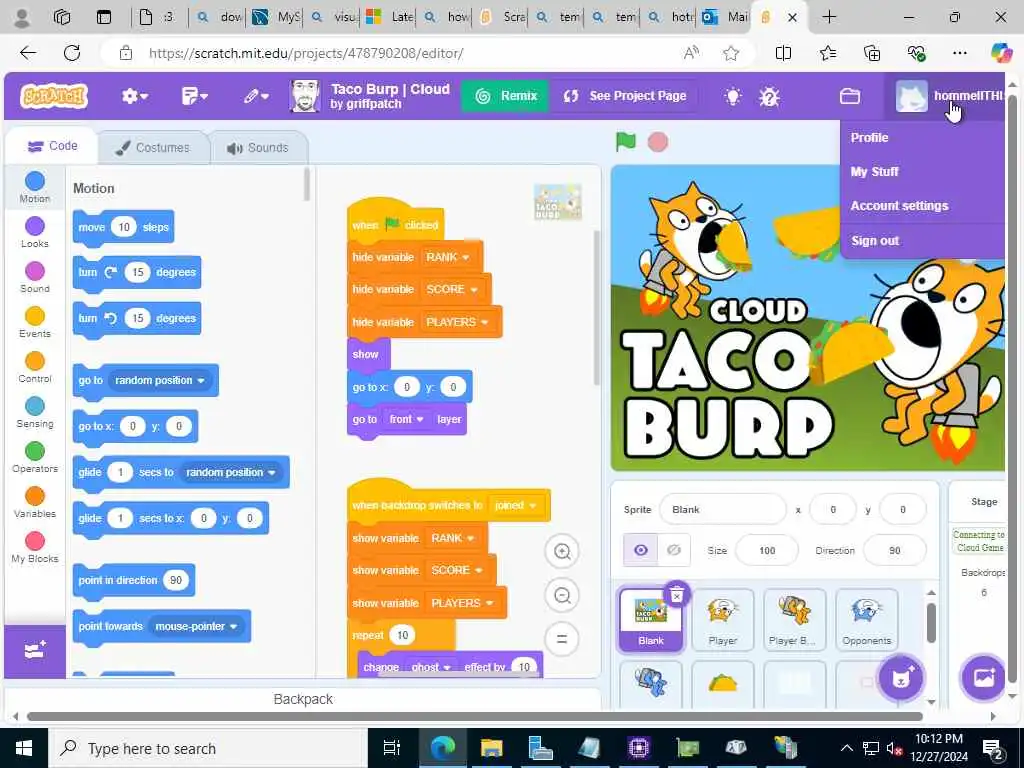Click Sign out menu item

pos(875,241)
